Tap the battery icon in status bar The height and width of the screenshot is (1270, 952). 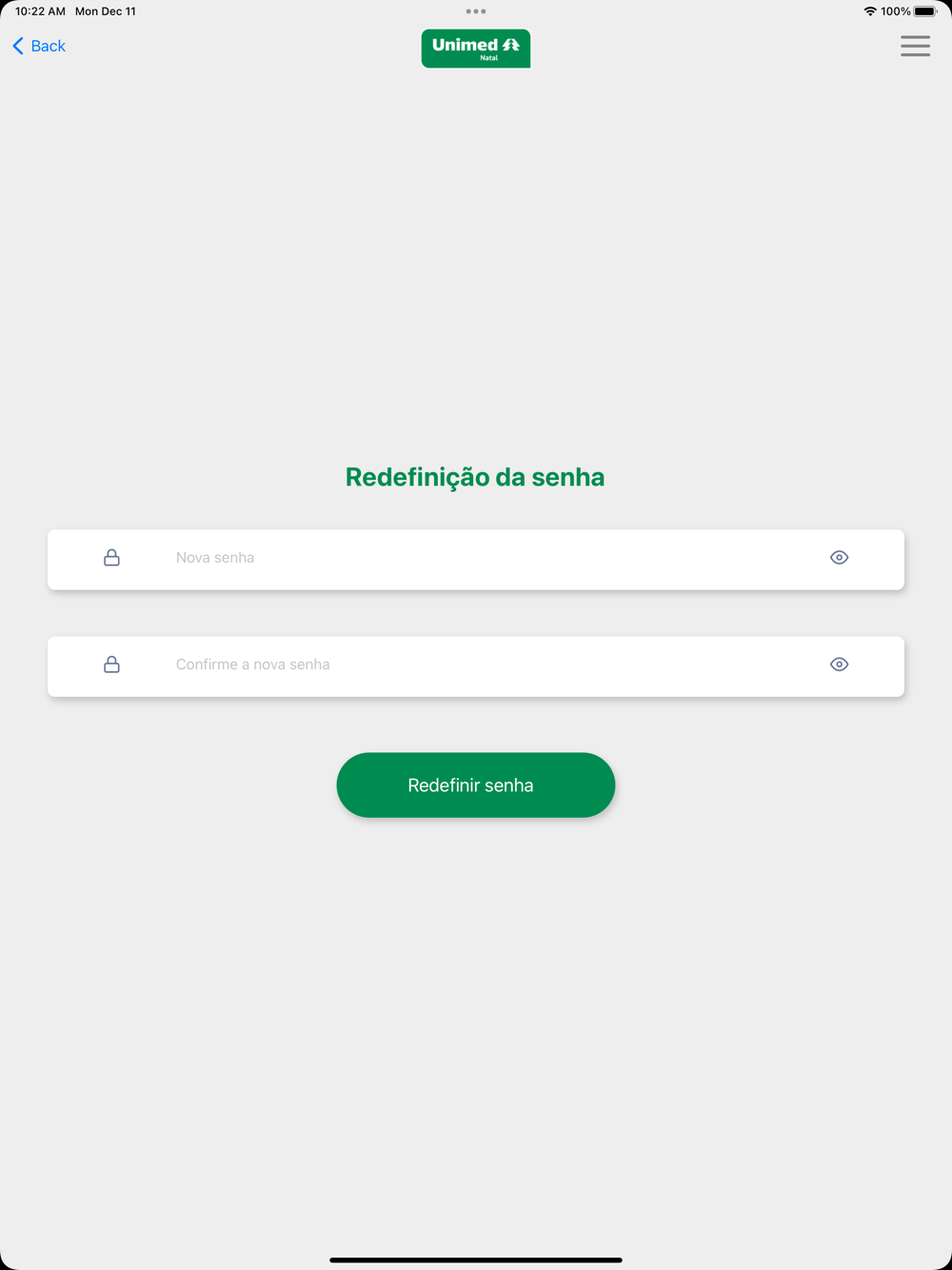click(x=926, y=11)
